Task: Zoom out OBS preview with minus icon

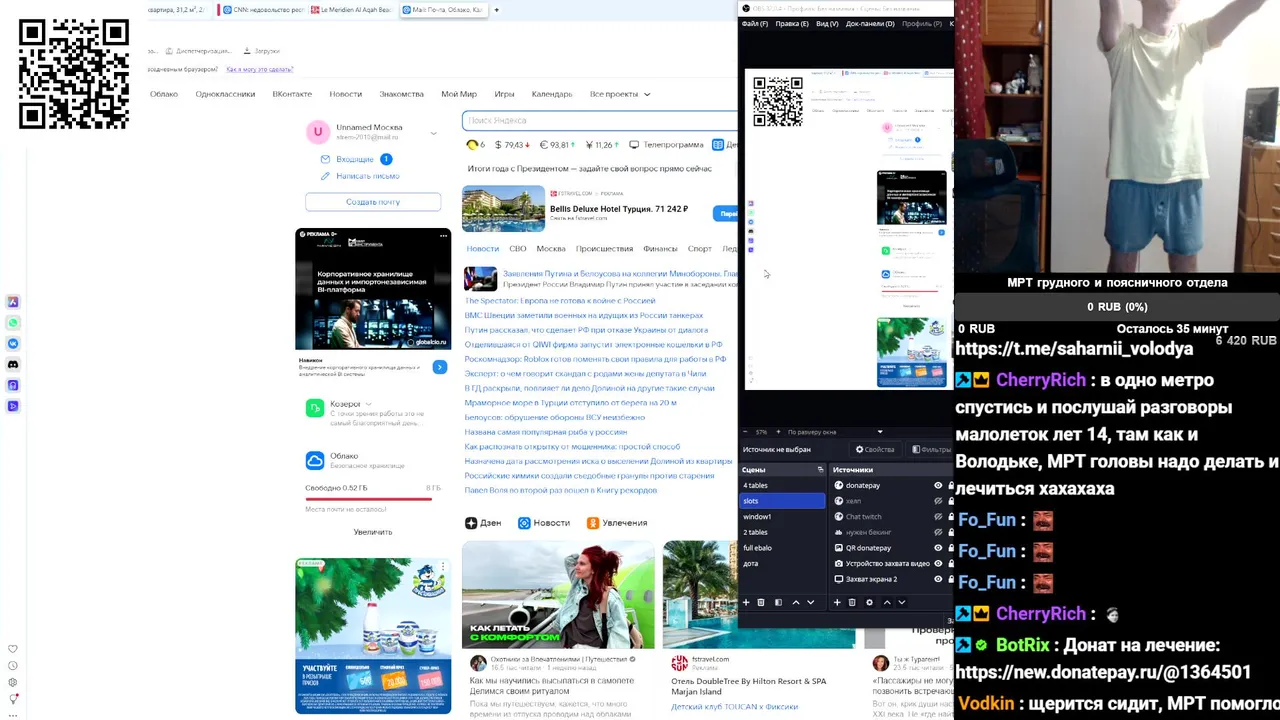Action: click(x=745, y=432)
